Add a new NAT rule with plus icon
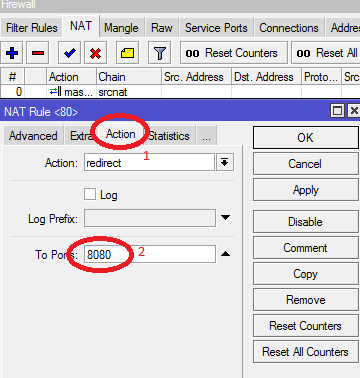The image size is (360, 378). 12,53
